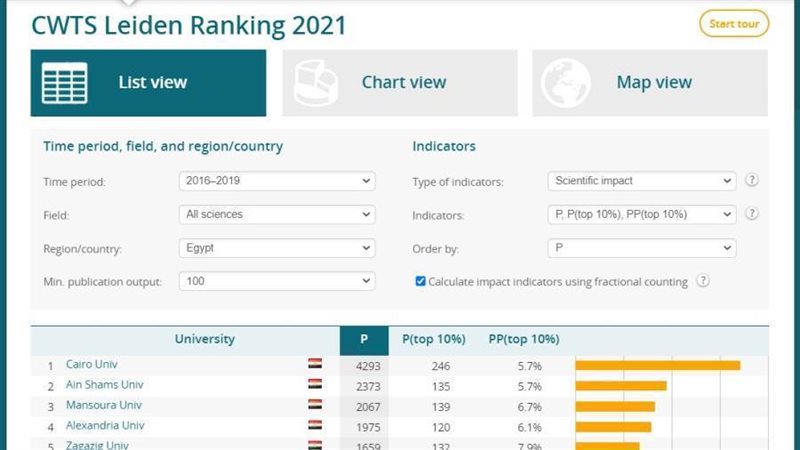Click the Egypt flag beside Mansoura Univ

click(x=315, y=405)
